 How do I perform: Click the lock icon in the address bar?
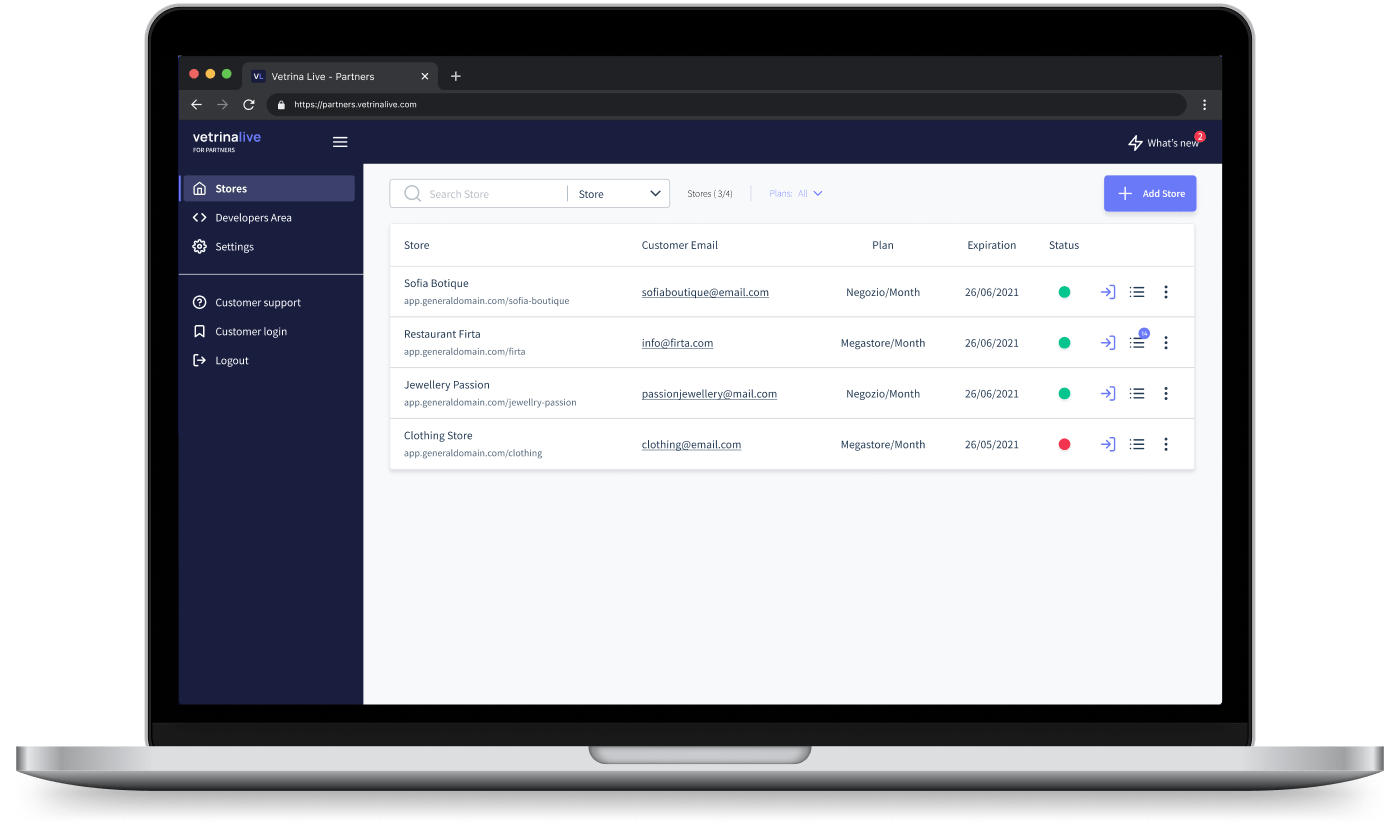tap(281, 104)
